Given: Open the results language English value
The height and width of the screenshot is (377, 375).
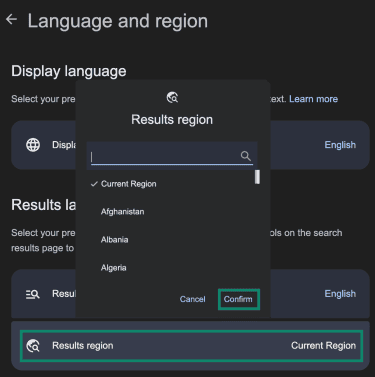Looking at the screenshot, I should (340, 294).
